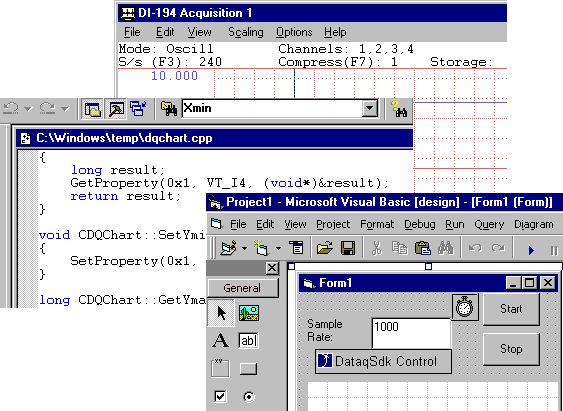Click the Start button on Form1
This screenshot has width=563, height=411.
[511, 309]
